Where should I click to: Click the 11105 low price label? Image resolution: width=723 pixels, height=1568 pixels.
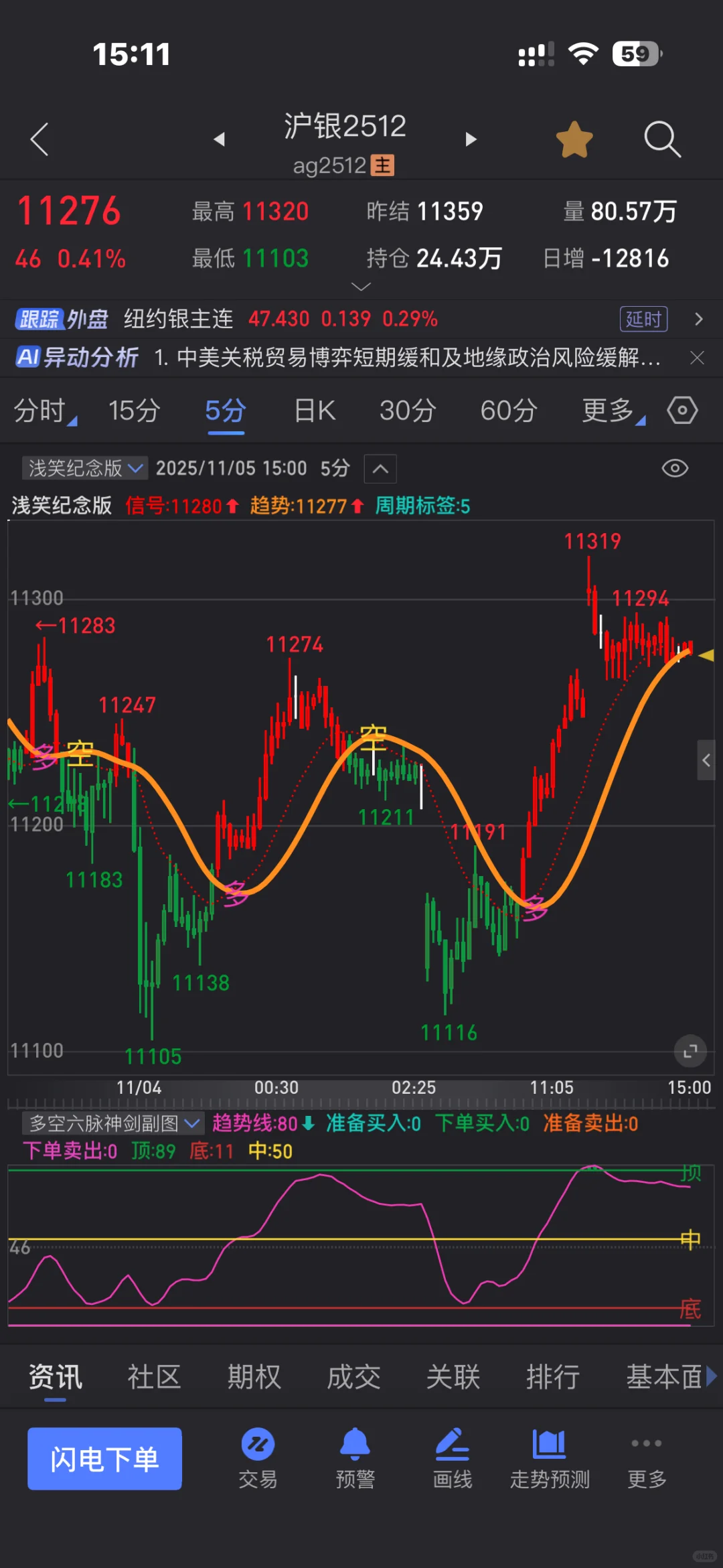click(x=153, y=1057)
